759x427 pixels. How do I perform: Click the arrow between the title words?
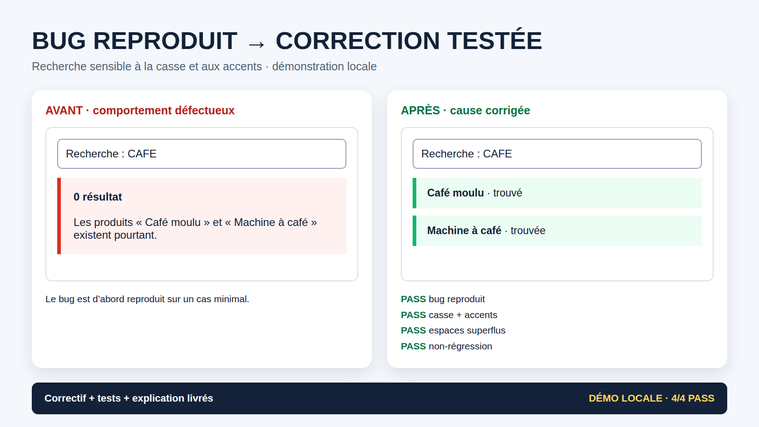256,44
